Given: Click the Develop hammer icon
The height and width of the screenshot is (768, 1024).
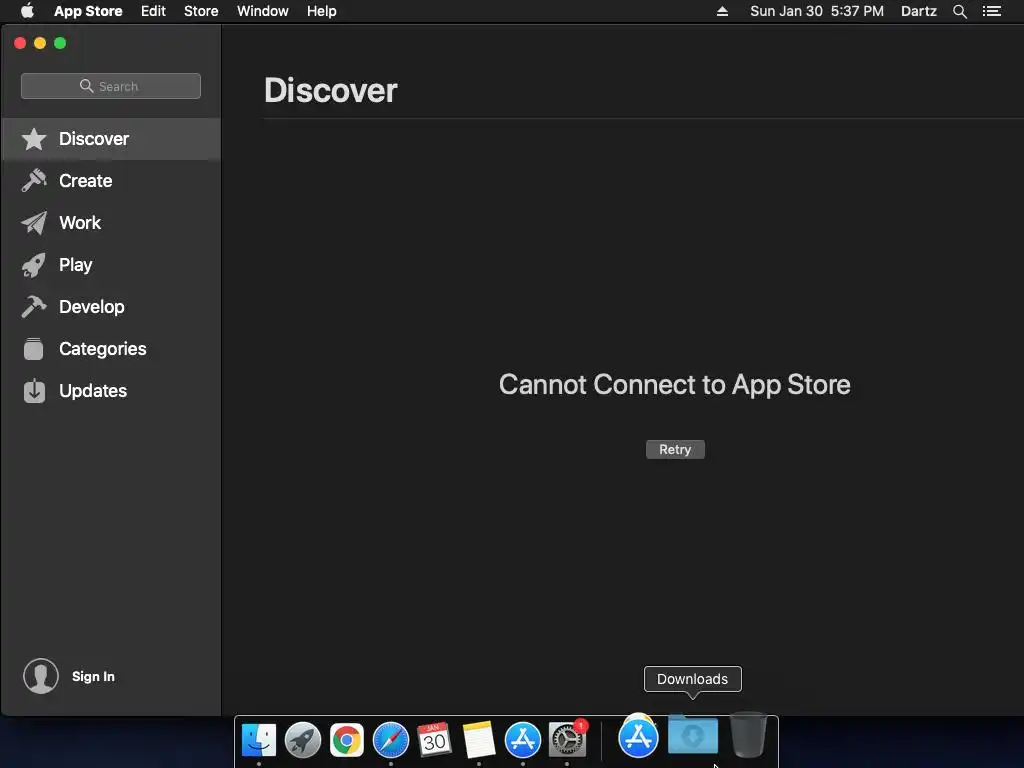Looking at the screenshot, I should [x=34, y=307].
